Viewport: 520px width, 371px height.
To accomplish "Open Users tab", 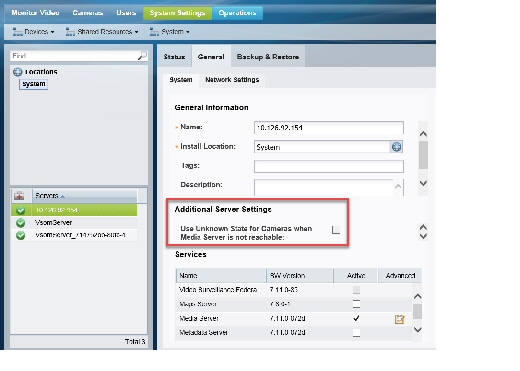I will [126, 13].
